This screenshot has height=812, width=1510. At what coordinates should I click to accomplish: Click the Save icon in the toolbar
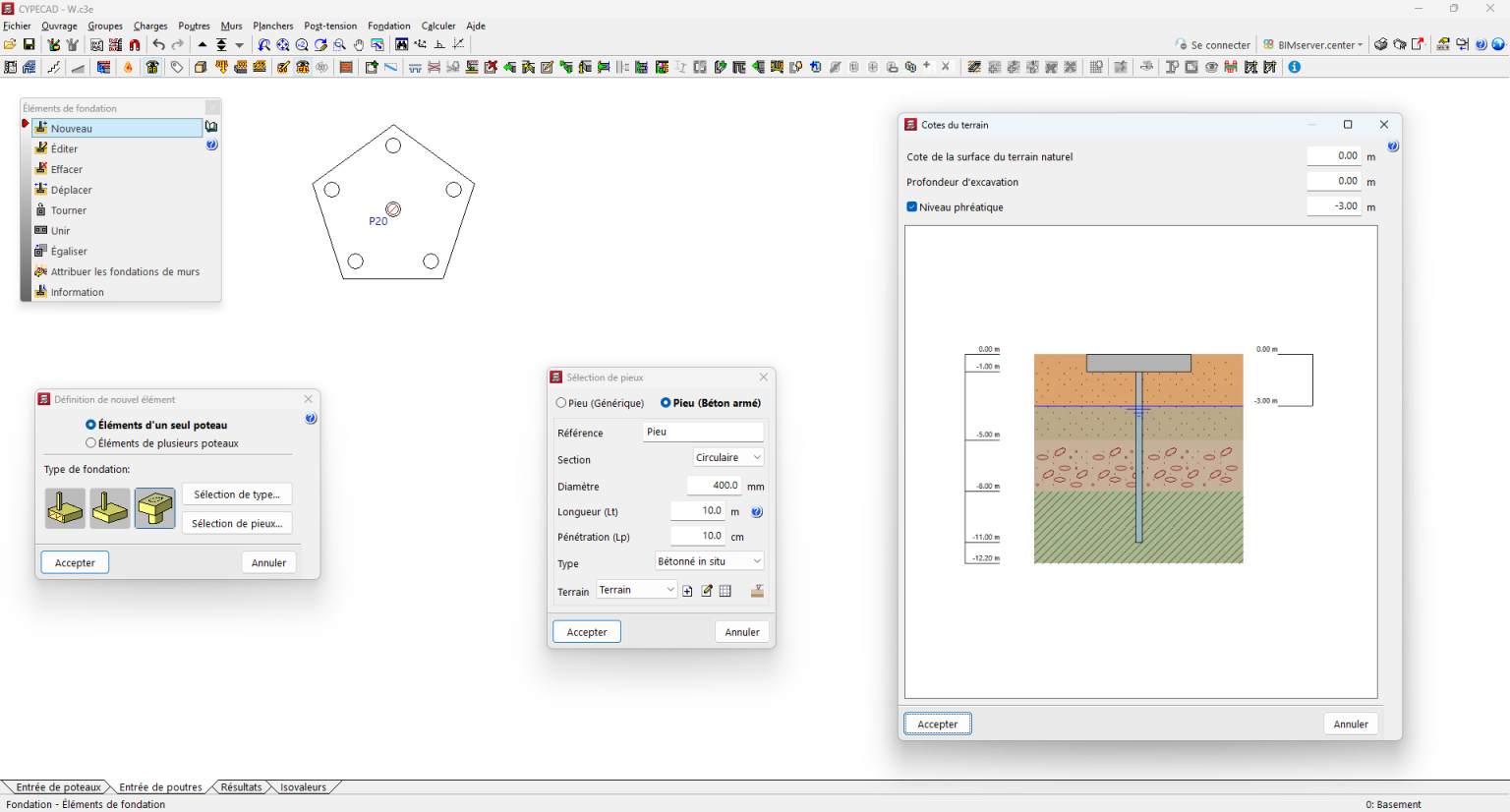(x=29, y=45)
